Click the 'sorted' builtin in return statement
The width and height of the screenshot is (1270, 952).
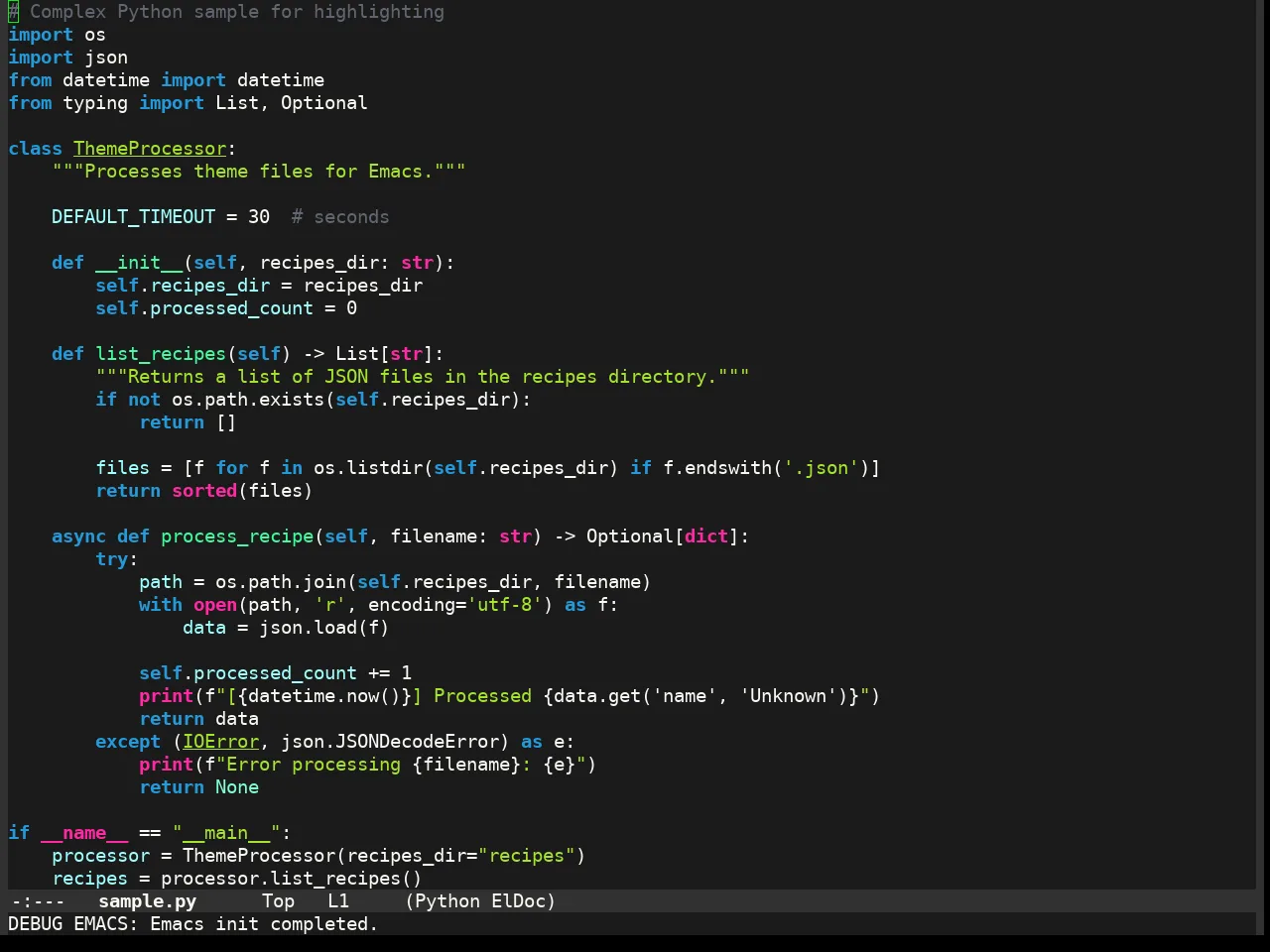[204, 491]
